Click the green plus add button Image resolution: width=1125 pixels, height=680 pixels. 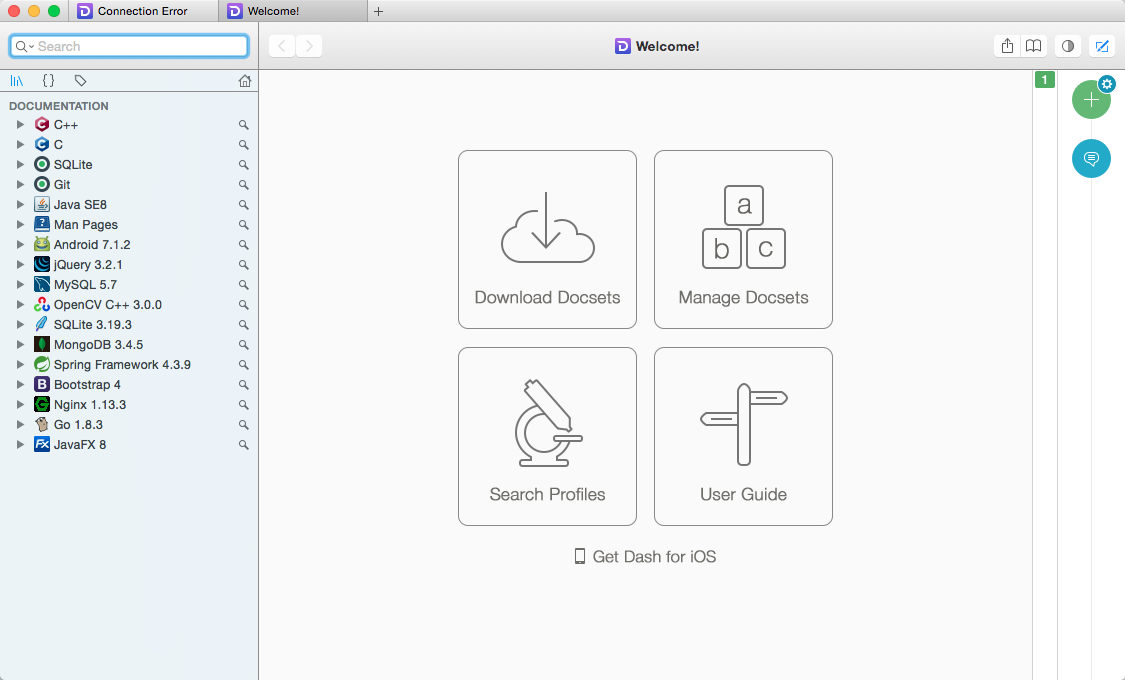tap(1091, 100)
